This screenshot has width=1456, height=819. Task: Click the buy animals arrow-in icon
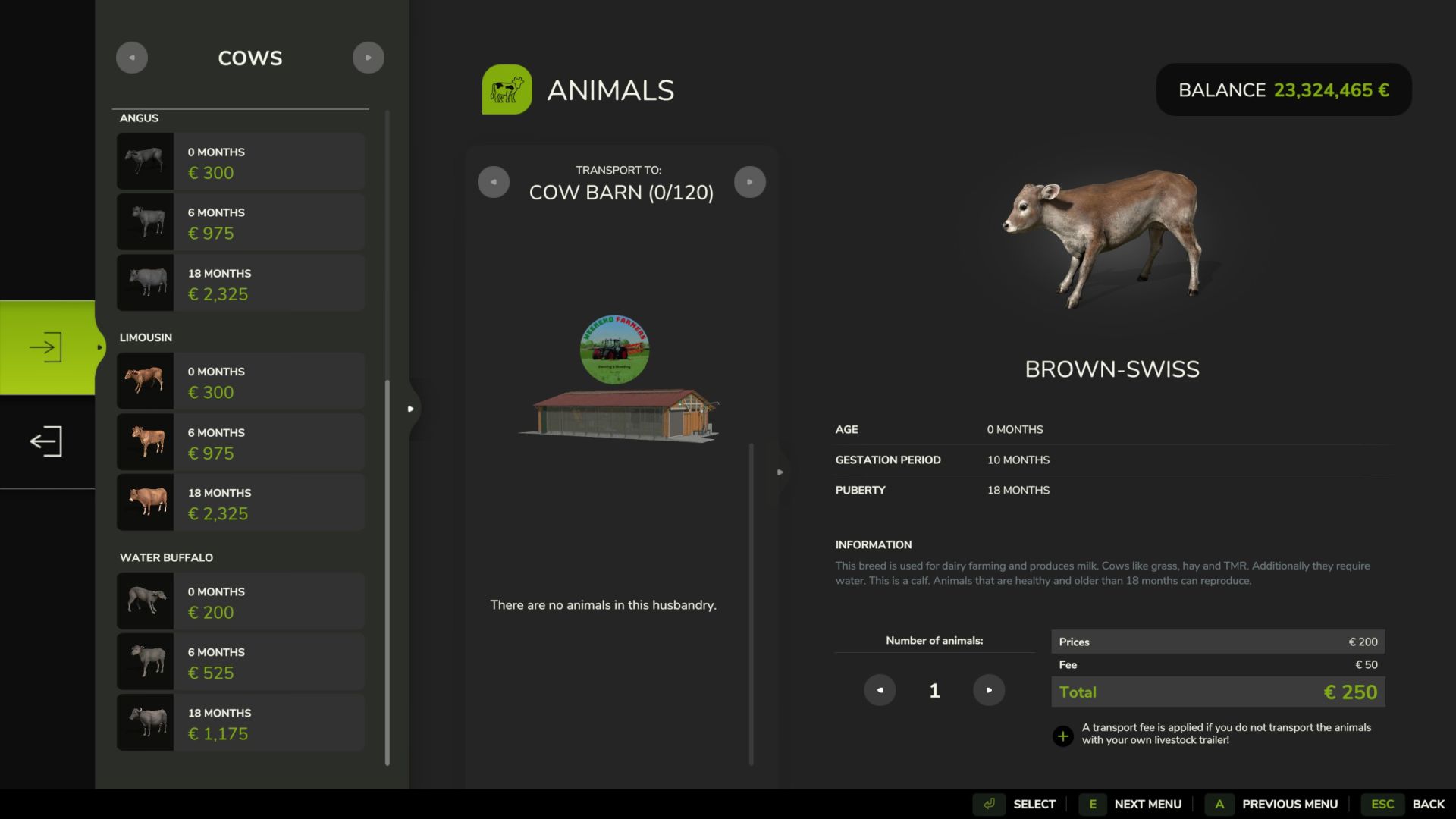(x=46, y=347)
